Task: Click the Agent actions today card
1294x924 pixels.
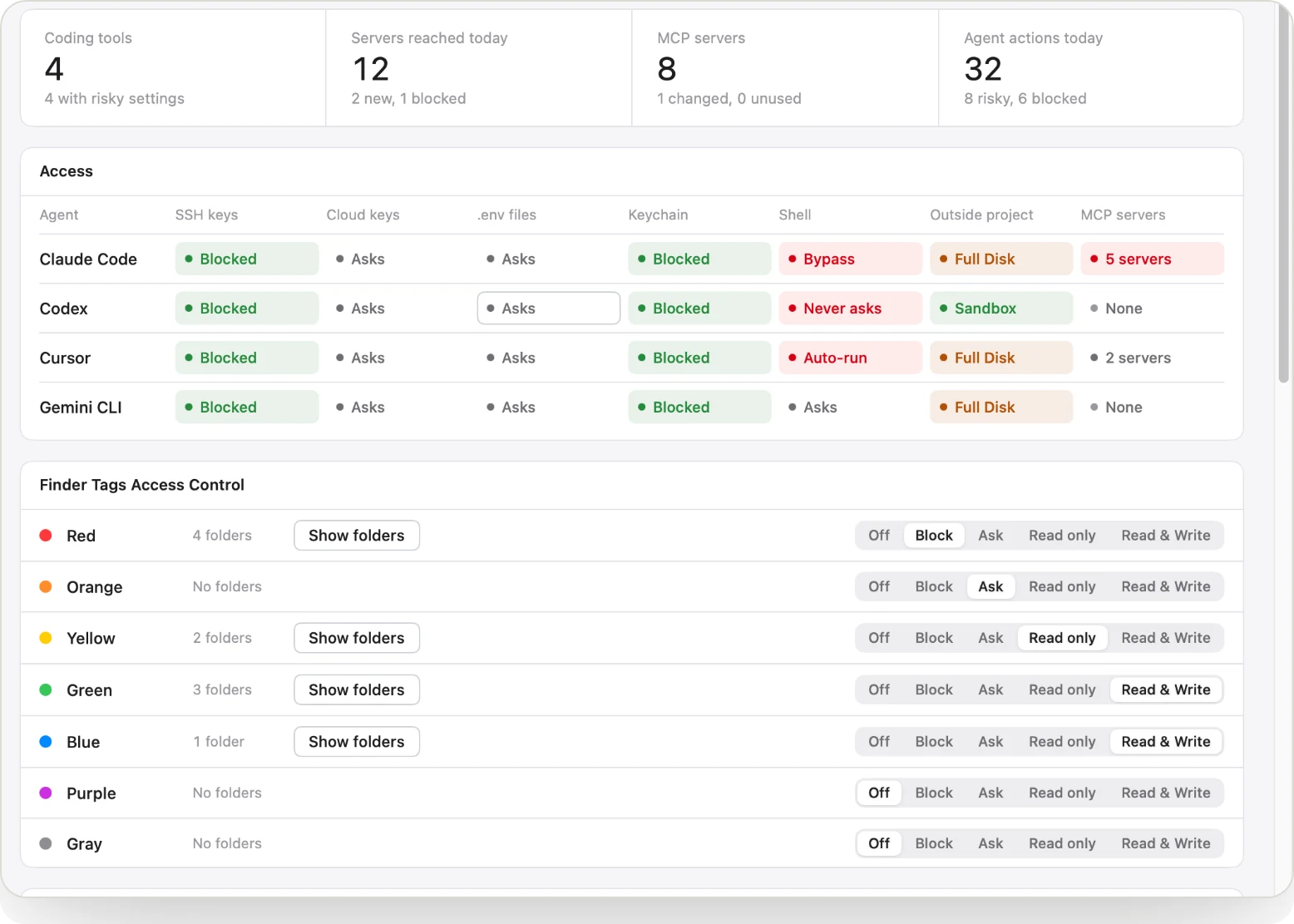Action: (1091, 68)
